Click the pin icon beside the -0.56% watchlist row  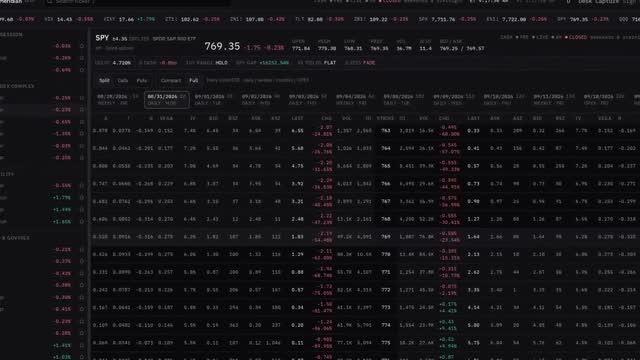(x=82, y=185)
